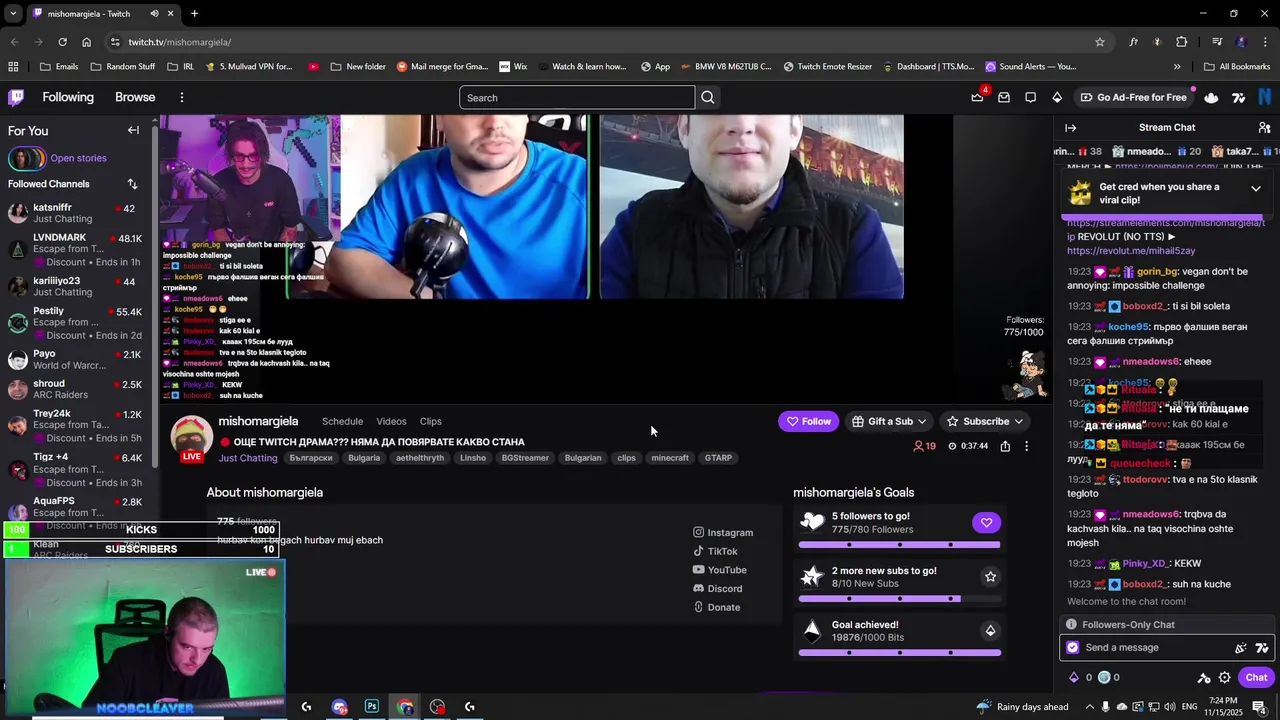Screen dimensions: 1280x720
Task: Open stream options three-dot menu
Action: pyautogui.click(x=1026, y=446)
